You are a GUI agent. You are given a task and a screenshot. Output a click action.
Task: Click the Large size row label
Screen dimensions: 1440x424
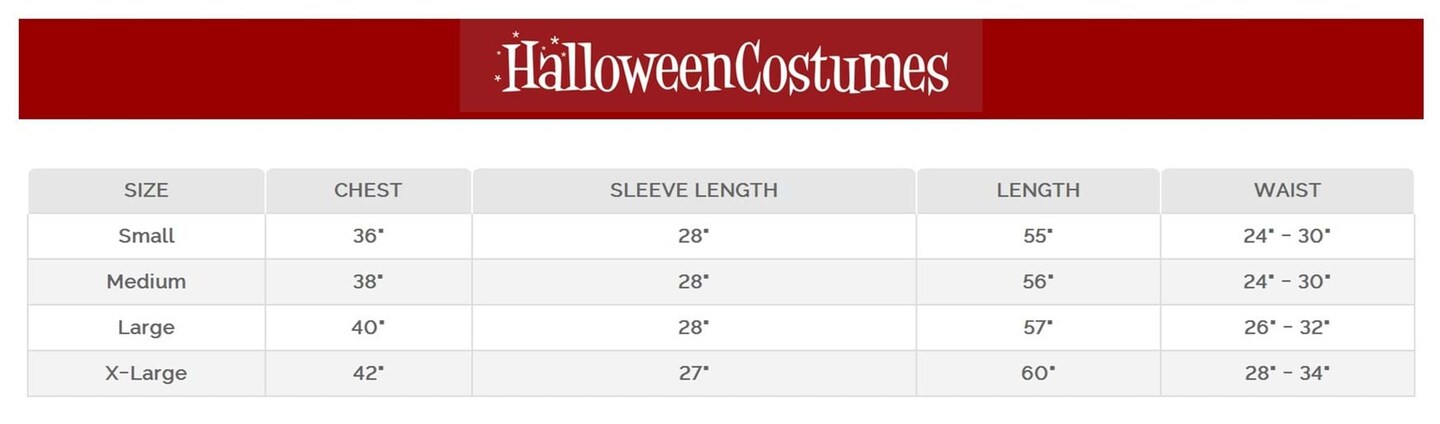146,328
